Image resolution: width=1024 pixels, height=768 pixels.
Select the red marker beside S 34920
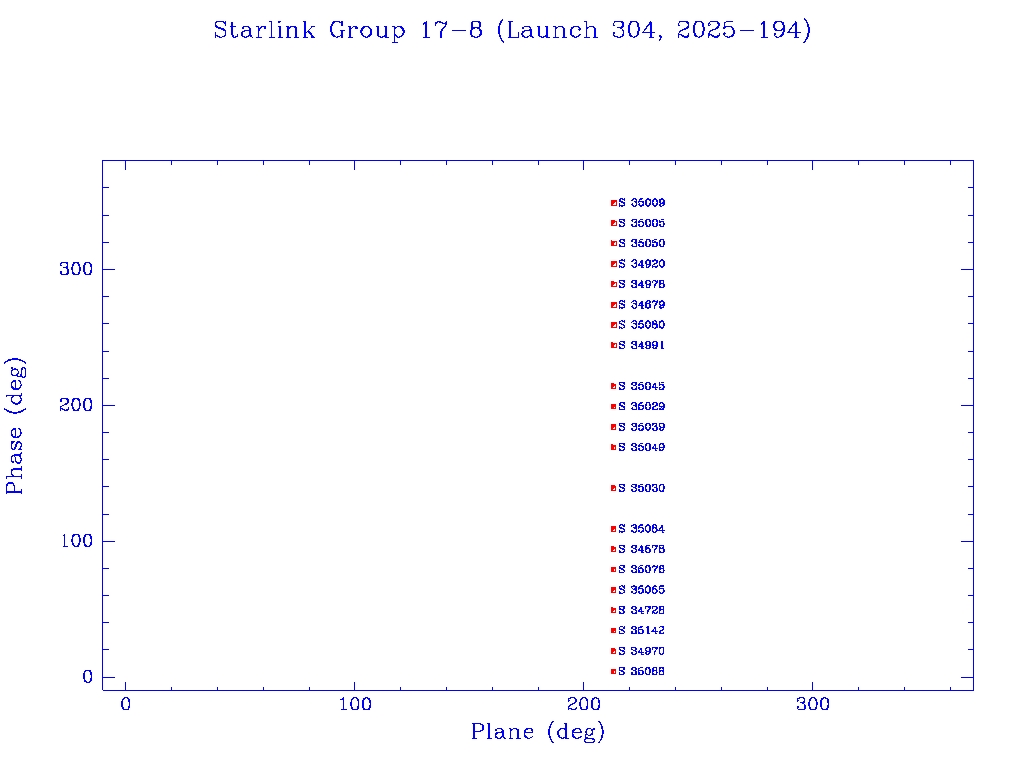(x=614, y=264)
